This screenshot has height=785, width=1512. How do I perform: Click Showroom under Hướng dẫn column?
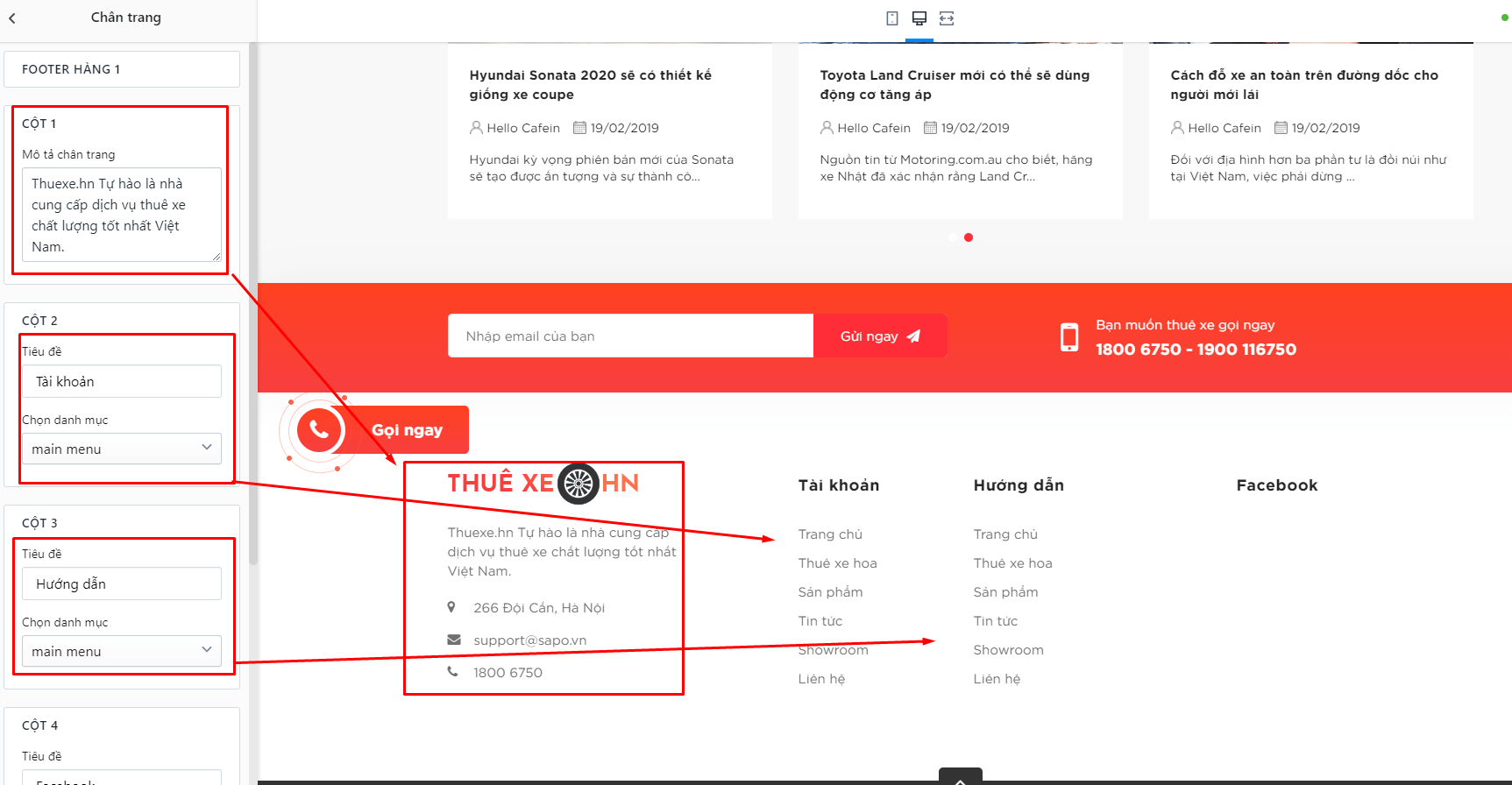1008,650
